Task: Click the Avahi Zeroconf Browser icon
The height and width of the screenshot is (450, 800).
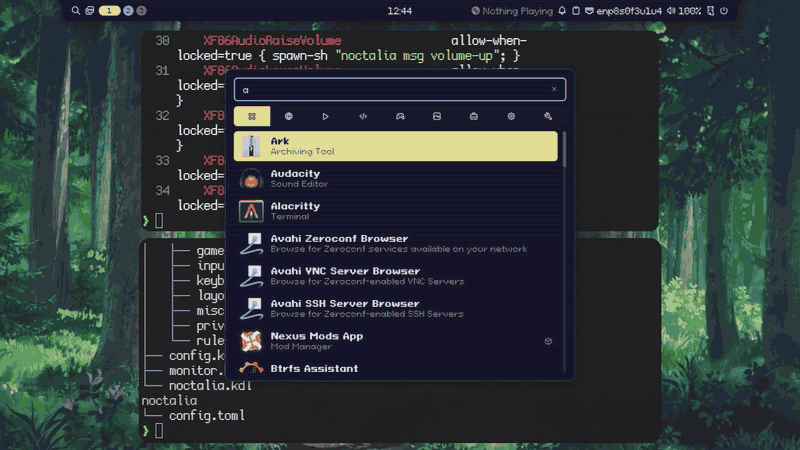Action: (251, 244)
